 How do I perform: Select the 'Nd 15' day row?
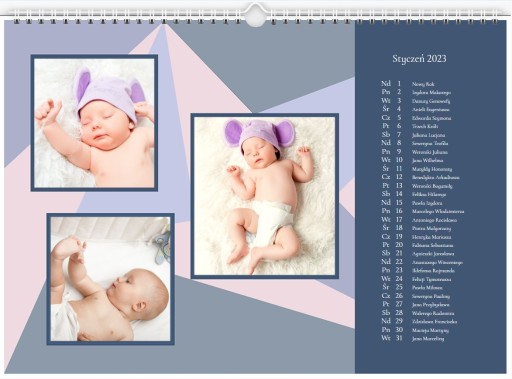pyautogui.click(x=412, y=203)
